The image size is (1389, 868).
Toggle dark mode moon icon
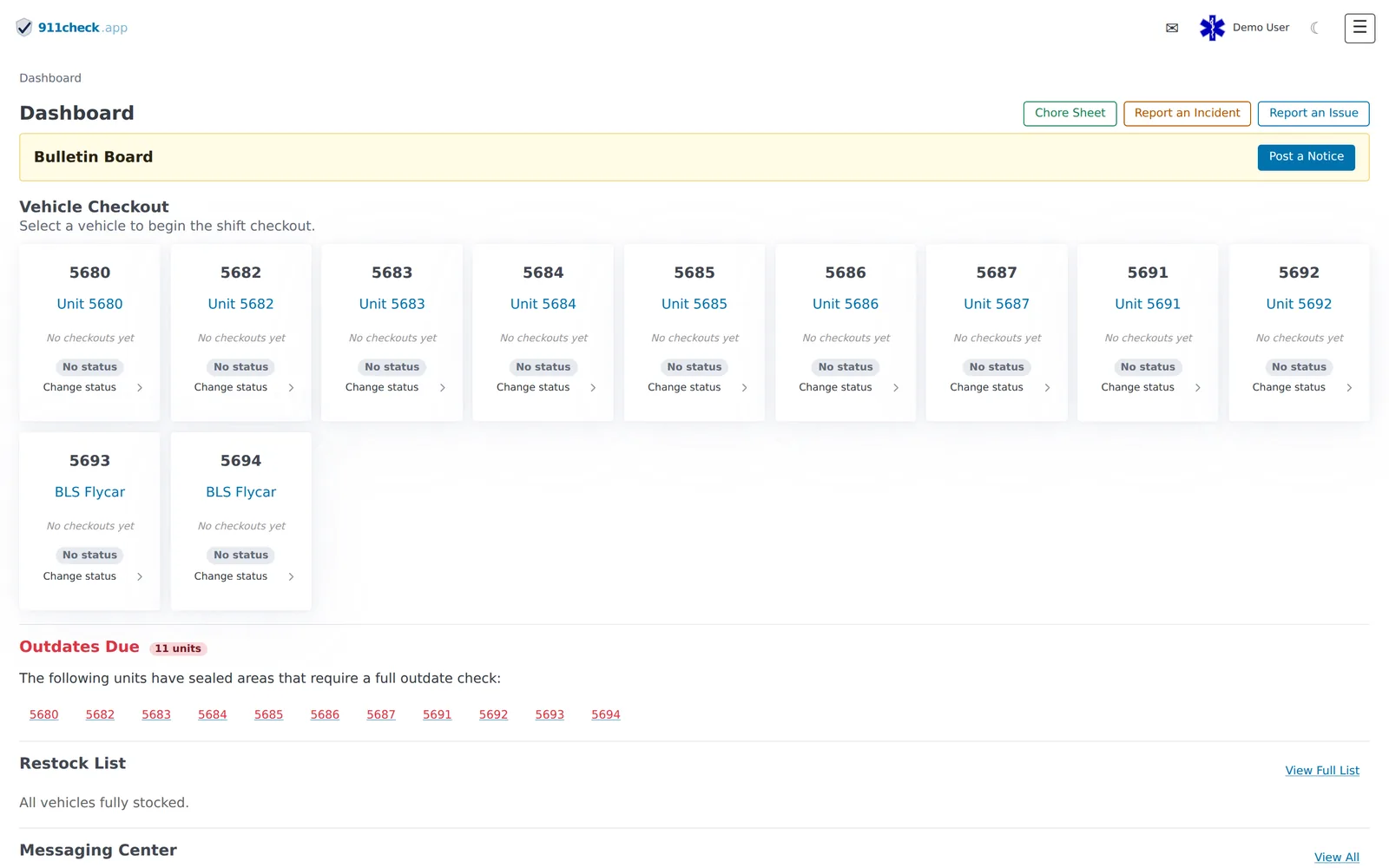coord(1315,28)
